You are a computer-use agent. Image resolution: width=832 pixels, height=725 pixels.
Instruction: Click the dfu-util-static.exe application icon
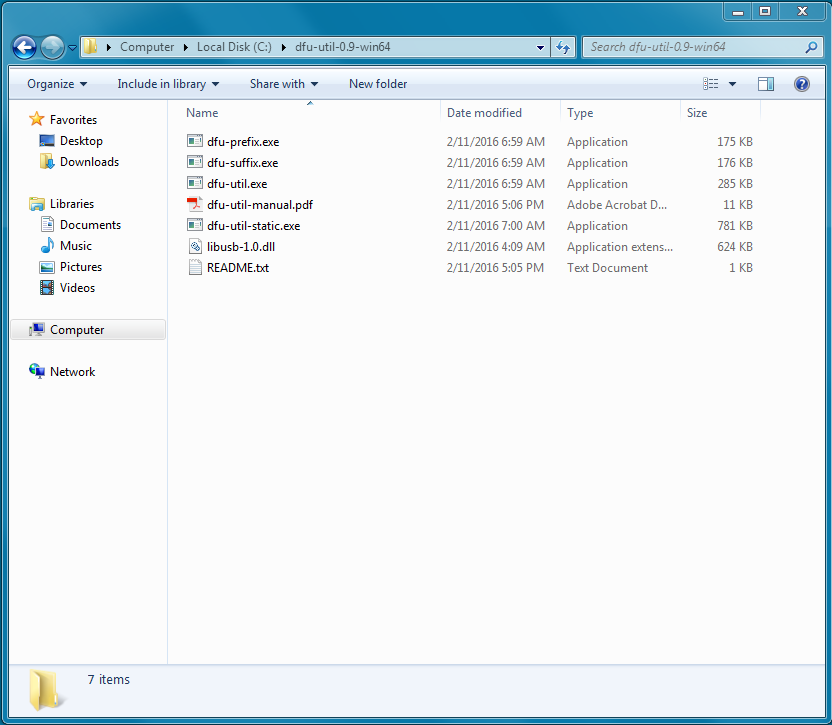[195, 225]
